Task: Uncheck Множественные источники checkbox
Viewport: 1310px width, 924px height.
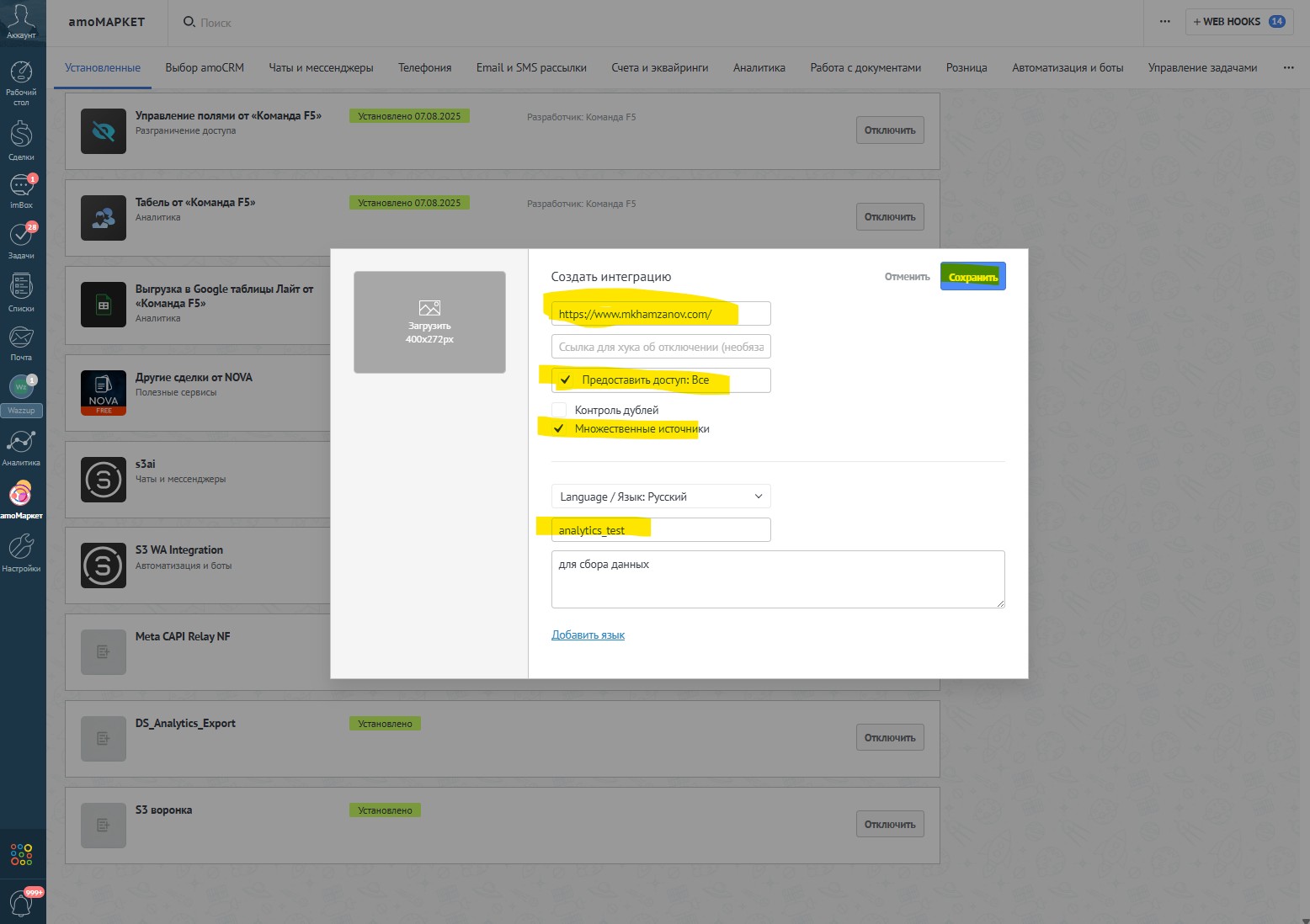Action: [559, 428]
